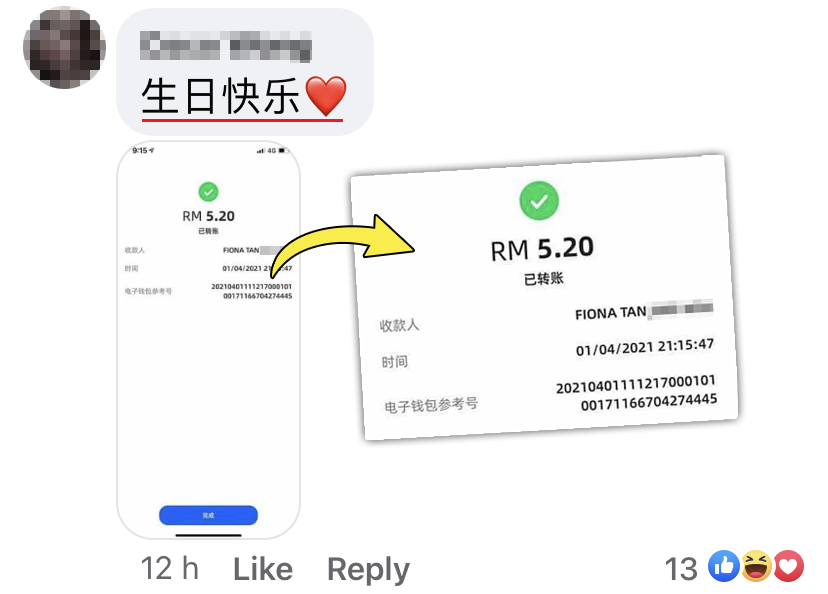Click the laughing face reaction icon
This screenshot has width=828, height=594.
pyautogui.click(x=756, y=566)
